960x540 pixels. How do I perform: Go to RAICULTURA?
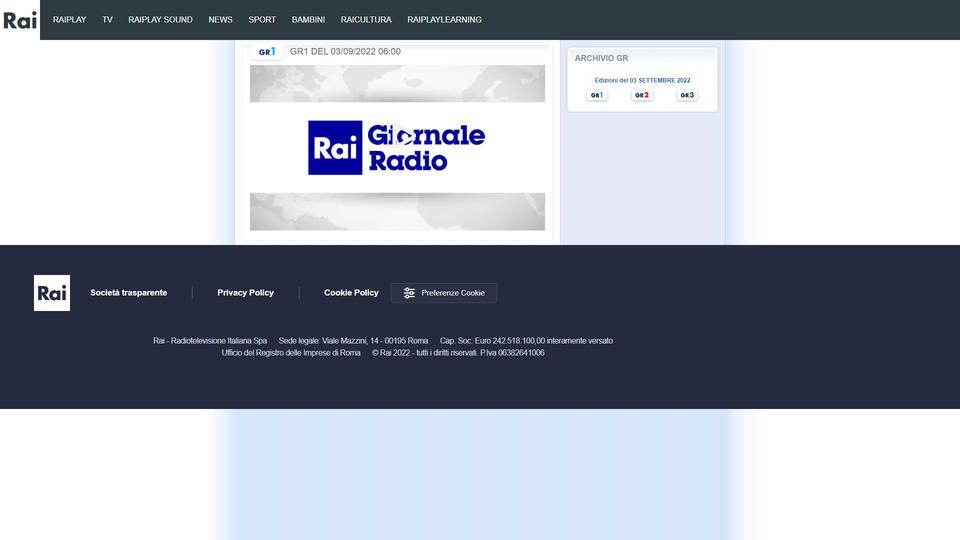tap(366, 20)
